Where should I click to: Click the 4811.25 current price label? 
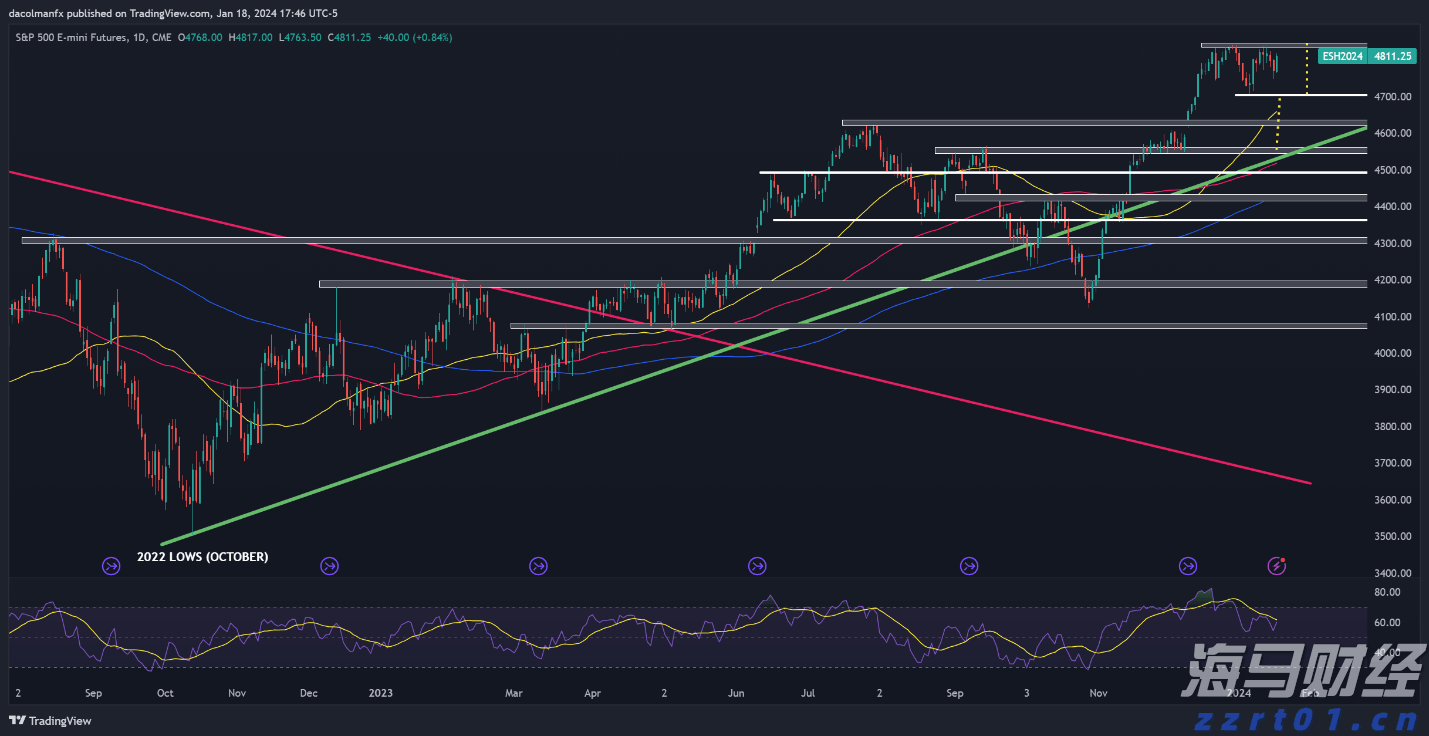(x=1392, y=57)
